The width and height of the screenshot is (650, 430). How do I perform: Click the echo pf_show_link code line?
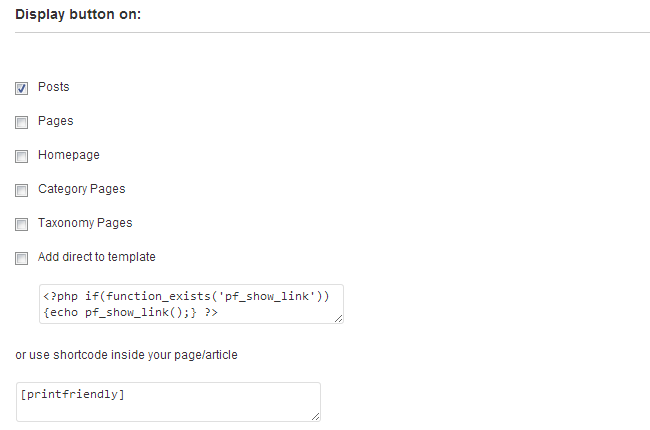(x=130, y=312)
